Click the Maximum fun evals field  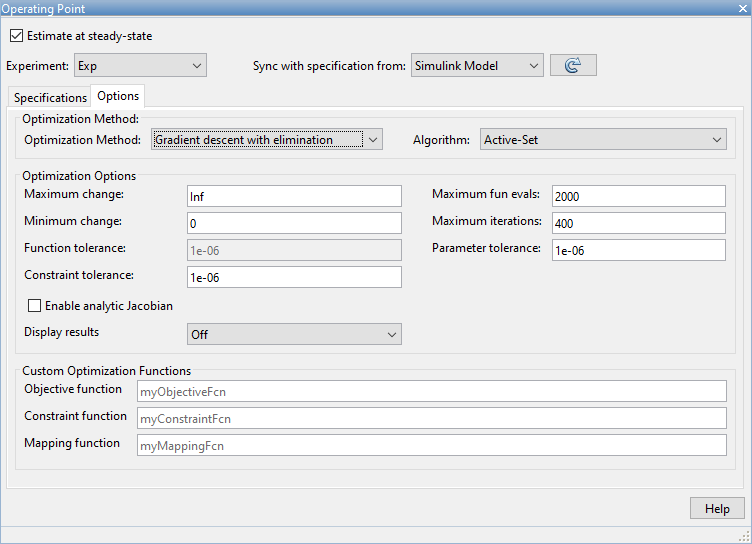click(637, 196)
